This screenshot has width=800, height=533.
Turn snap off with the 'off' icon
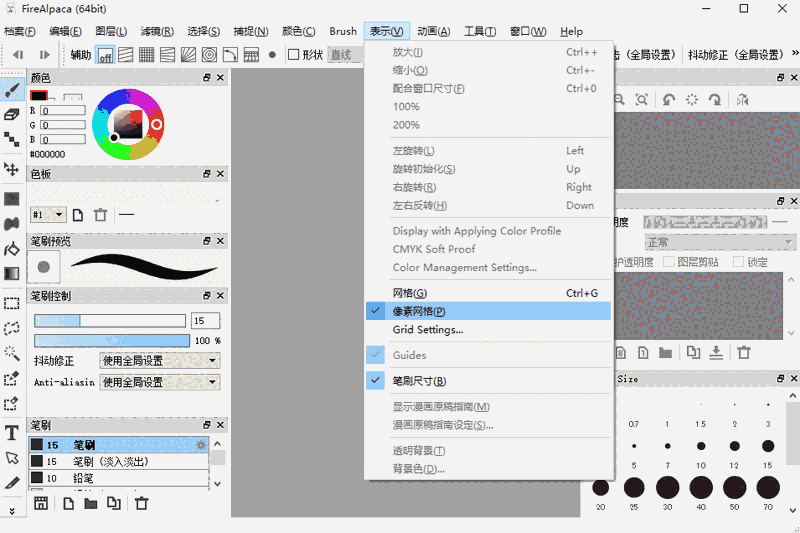[105, 55]
